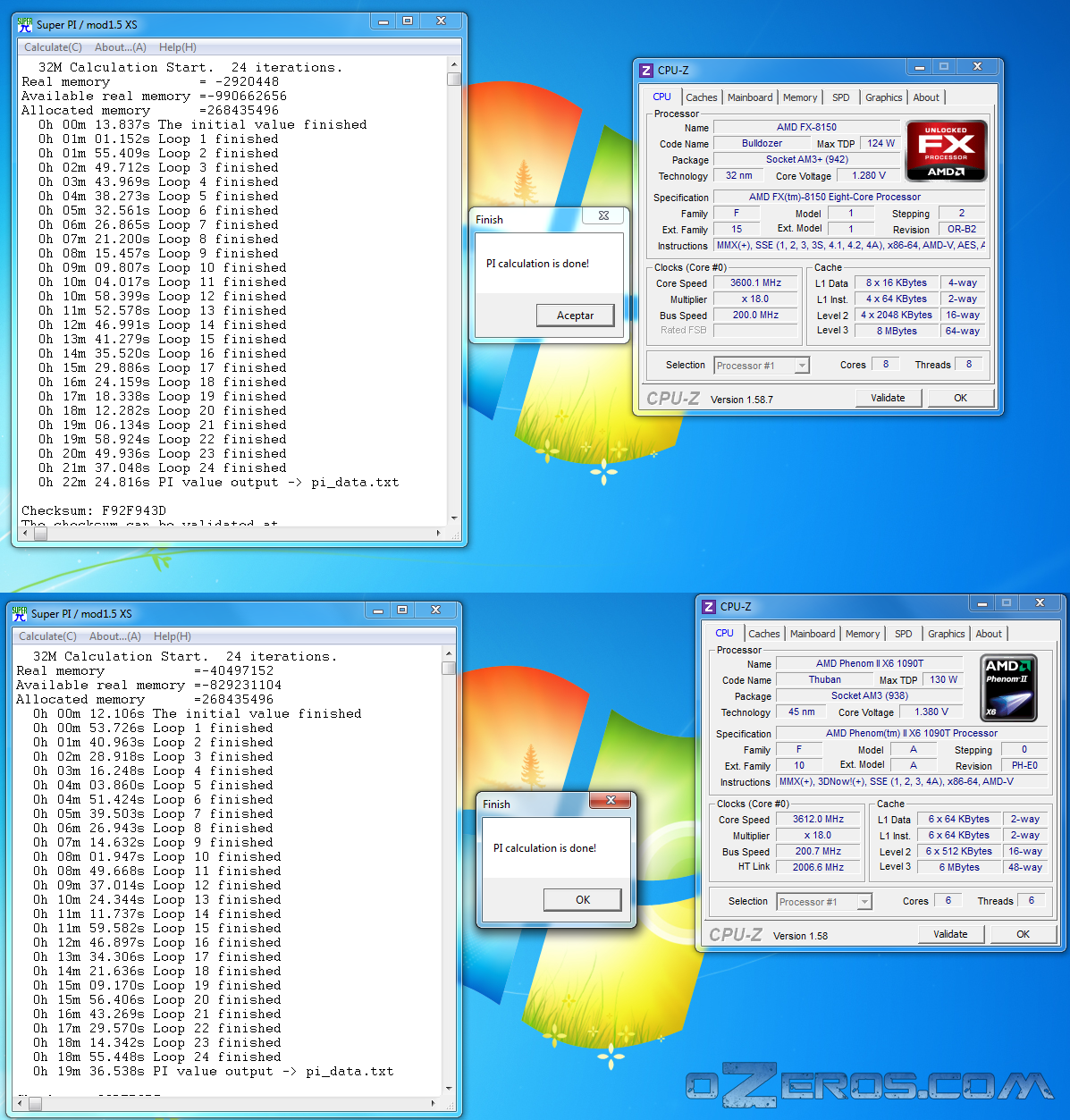
Task: Close the Finish dialog with the Aceptar button
Action: coord(575,316)
